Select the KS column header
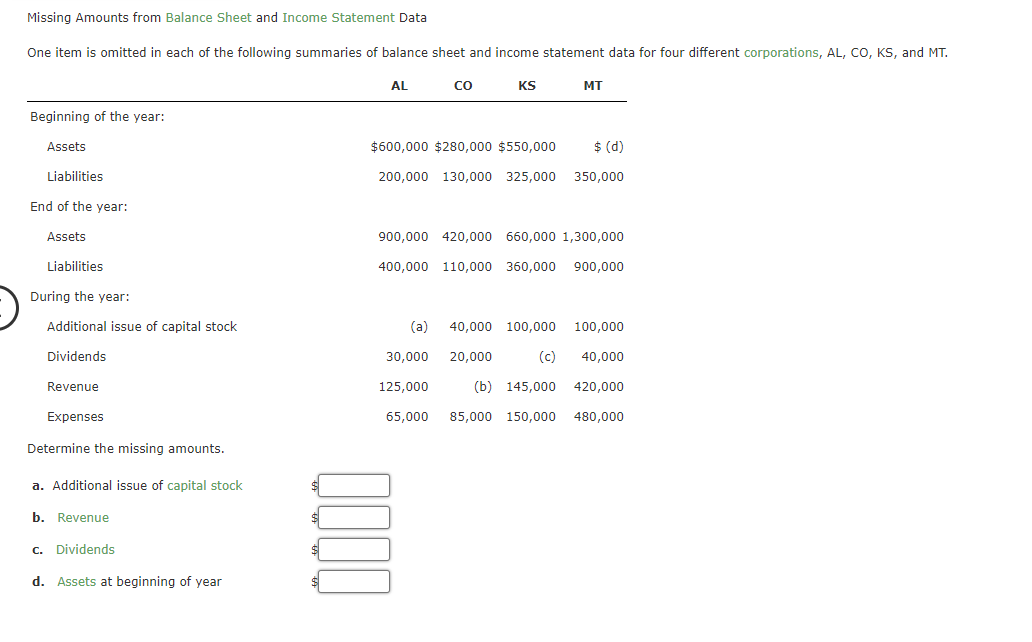1032x642 pixels. click(527, 85)
